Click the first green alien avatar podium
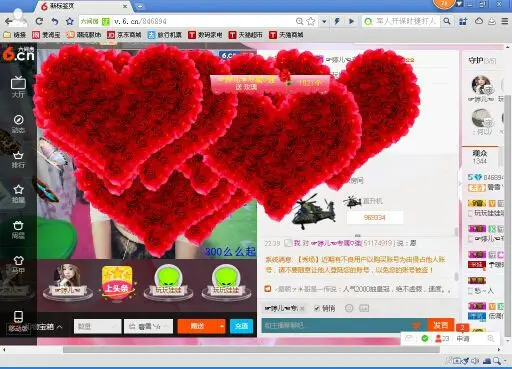Screen dimensions: 512x369 coord(168,282)
